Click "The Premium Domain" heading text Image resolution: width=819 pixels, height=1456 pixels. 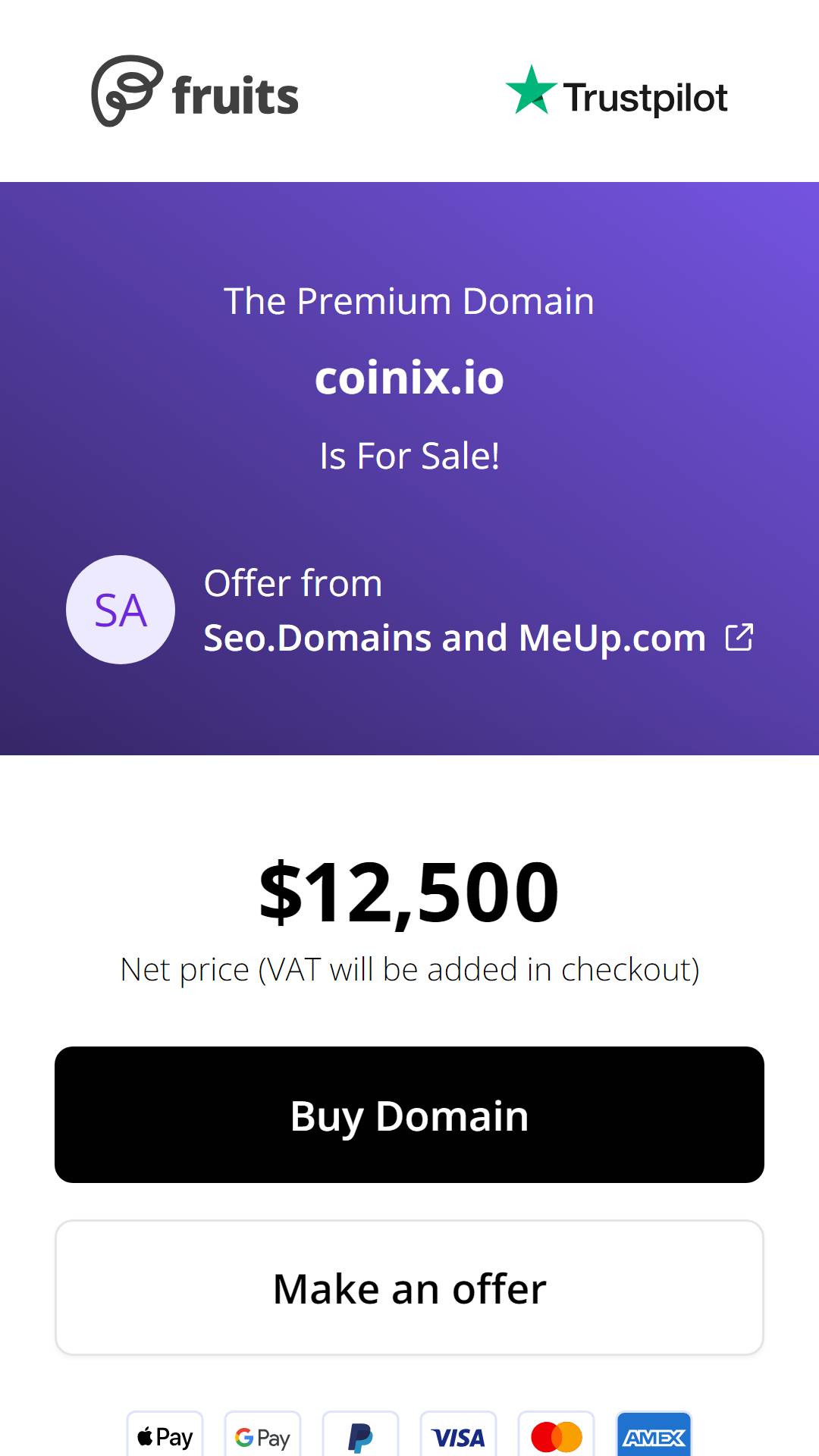click(x=409, y=301)
